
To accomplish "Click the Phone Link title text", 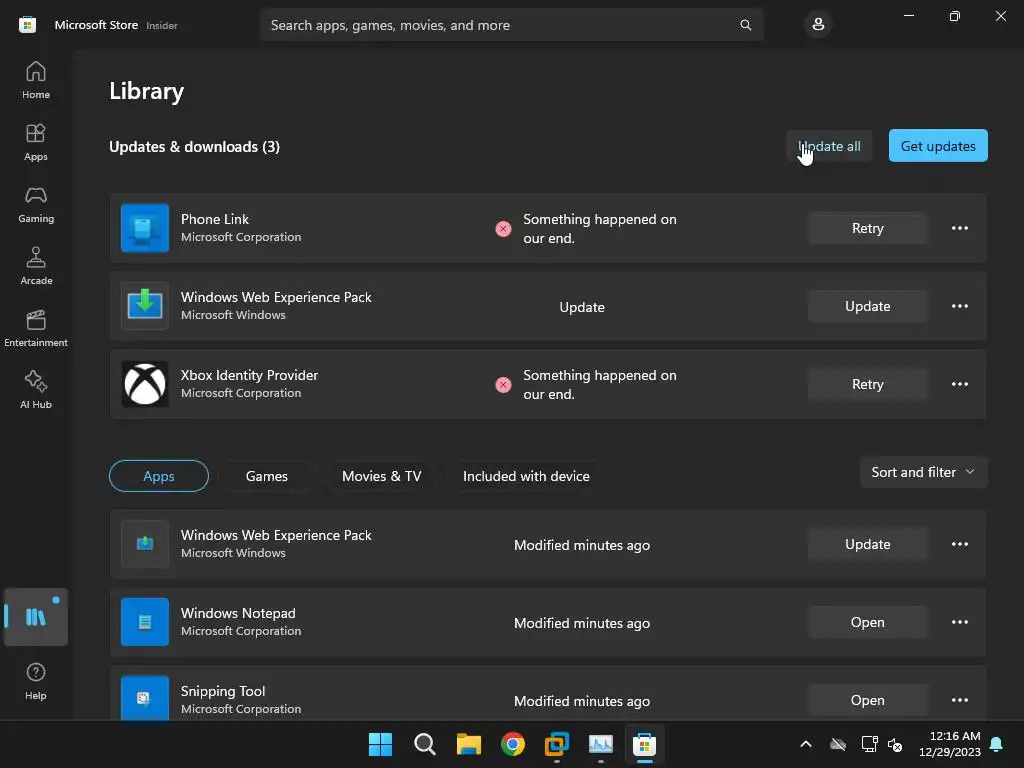I will click(x=215, y=219).
